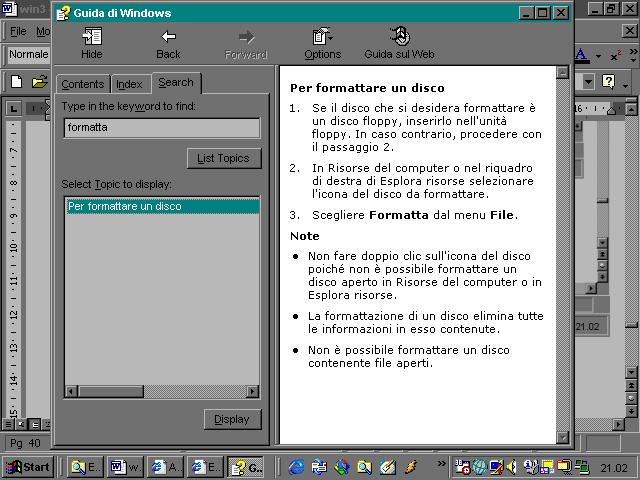Viewport: 640px width, 480px height.
Task: Click the Task Scheduler tray icon
Action: tap(462, 467)
